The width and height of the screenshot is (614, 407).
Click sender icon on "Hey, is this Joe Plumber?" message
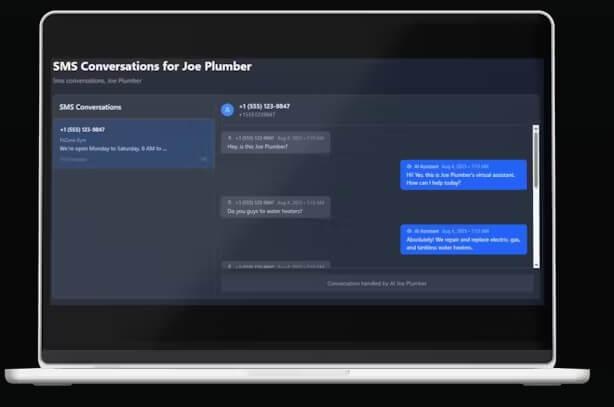[x=230, y=137]
